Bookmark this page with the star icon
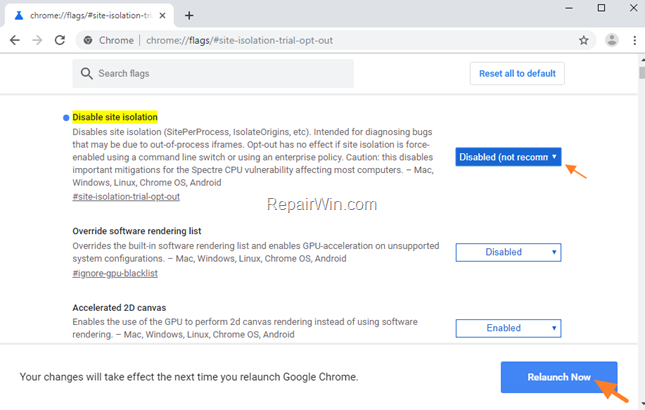645x410 pixels. tap(583, 40)
